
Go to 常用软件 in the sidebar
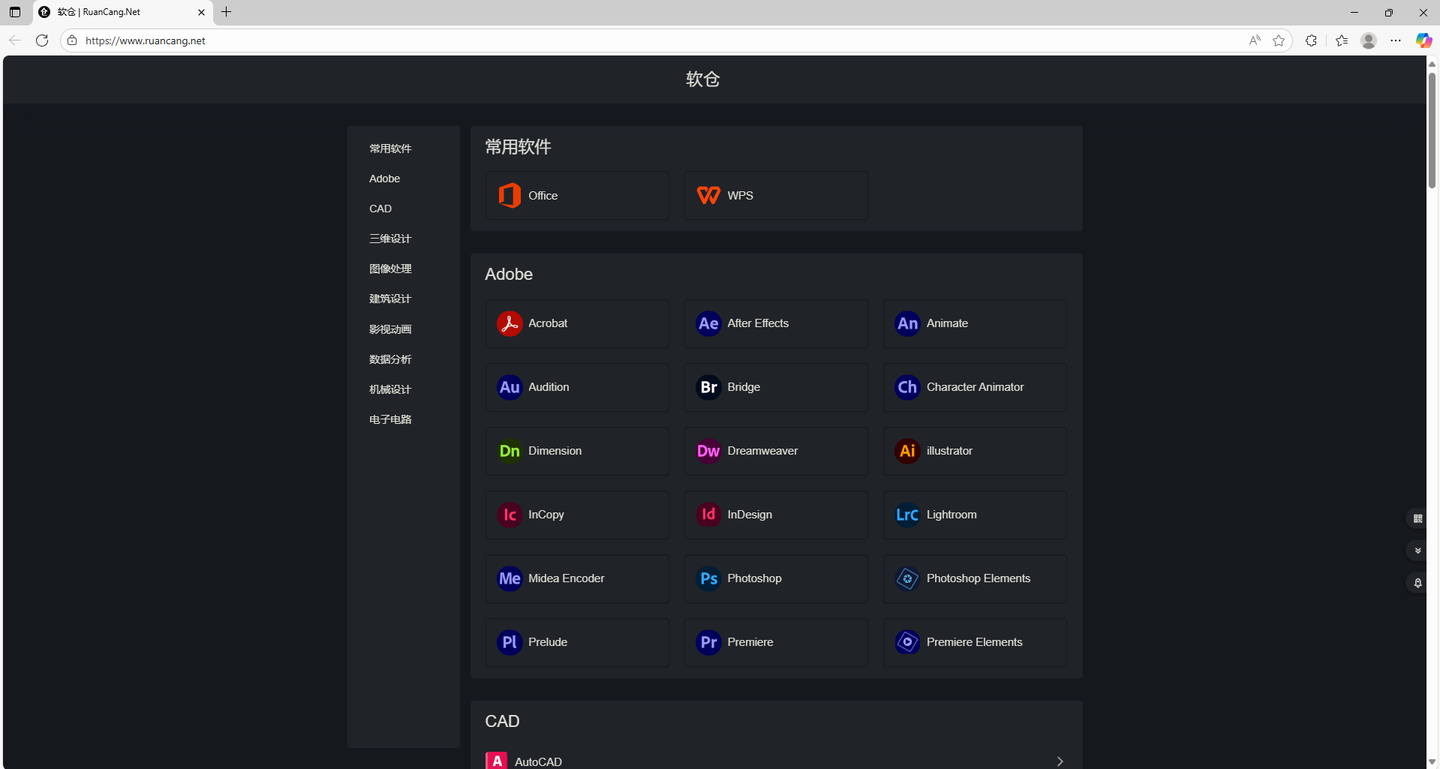click(390, 149)
